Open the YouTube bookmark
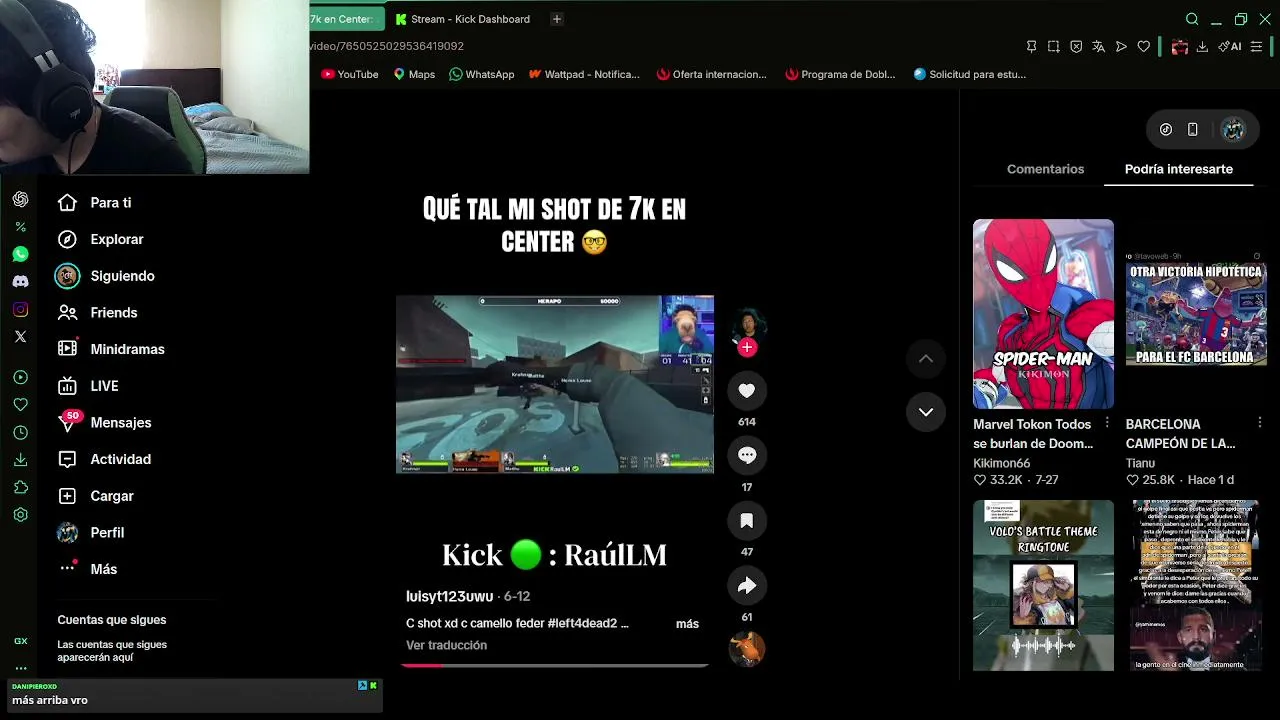 pyautogui.click(x=350, y=74)
